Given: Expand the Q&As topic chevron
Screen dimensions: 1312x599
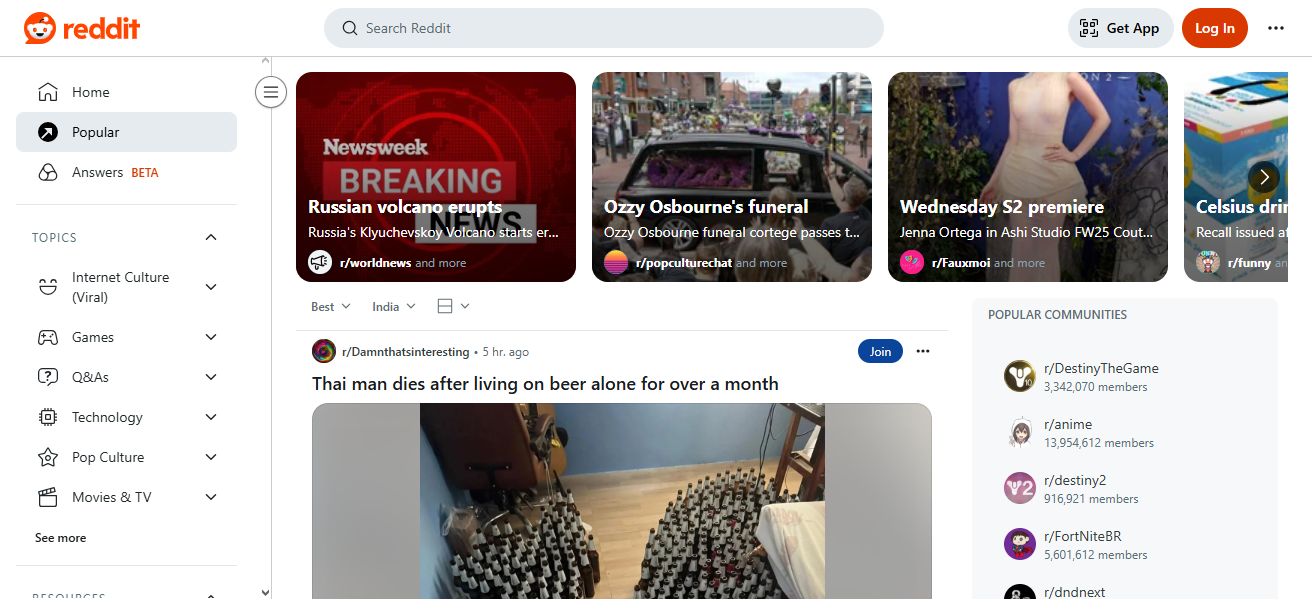Looking at the screenshot, I should [x=211, y=377].
